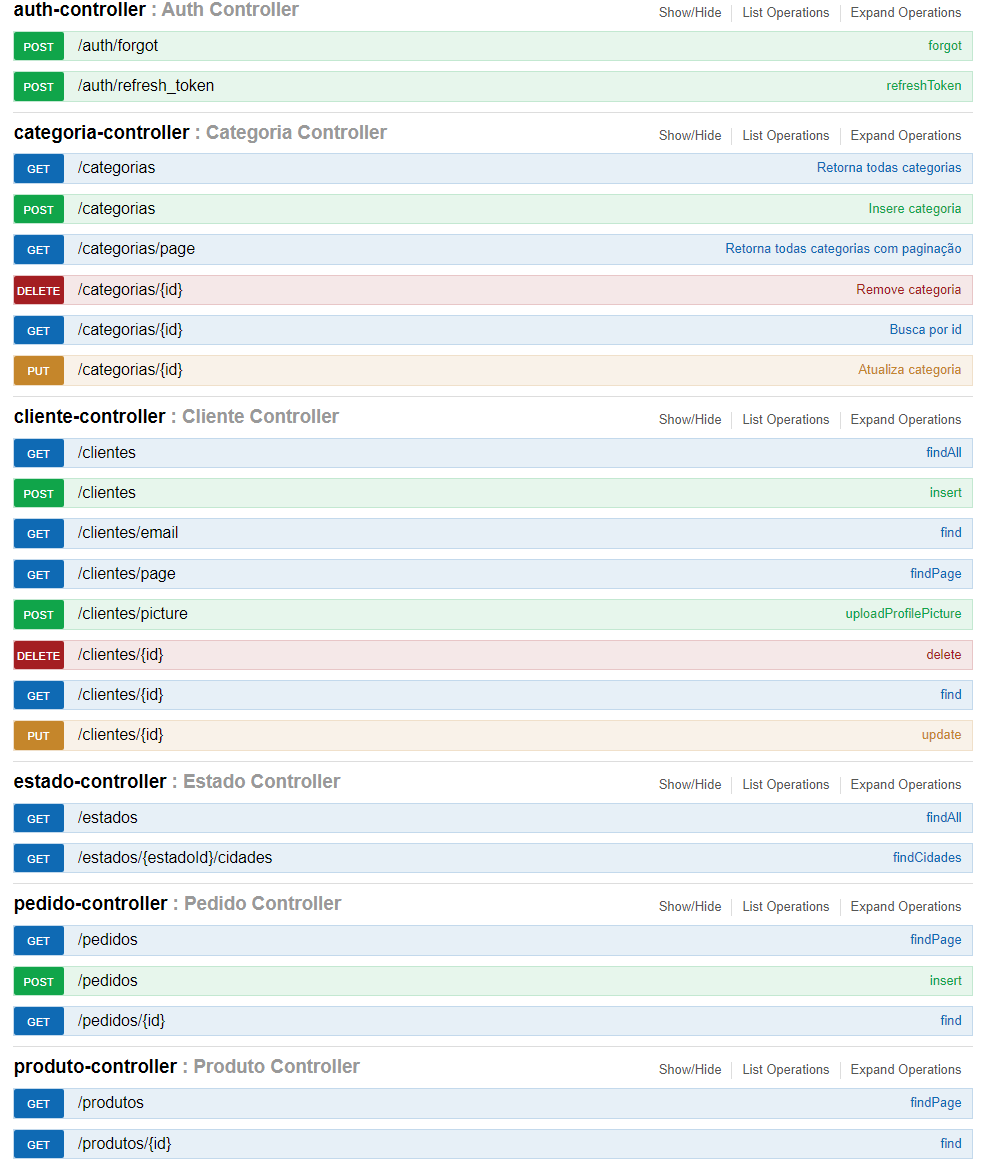984x1169 pixels.
Task: Expand Operations for categoria-controller
Action: click(905, 135)
